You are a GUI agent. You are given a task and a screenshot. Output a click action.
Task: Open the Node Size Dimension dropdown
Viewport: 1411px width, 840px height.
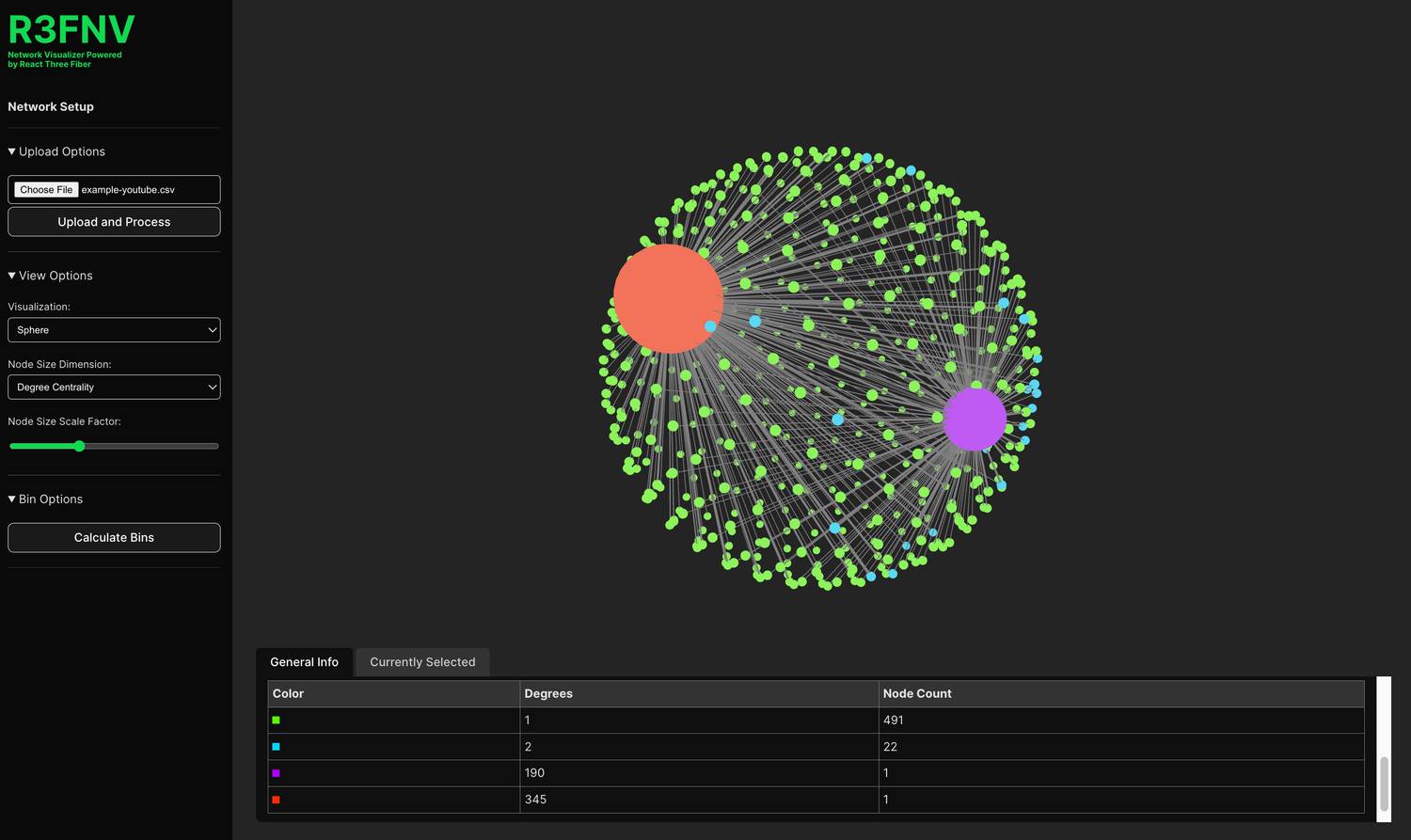click(114, 388)
